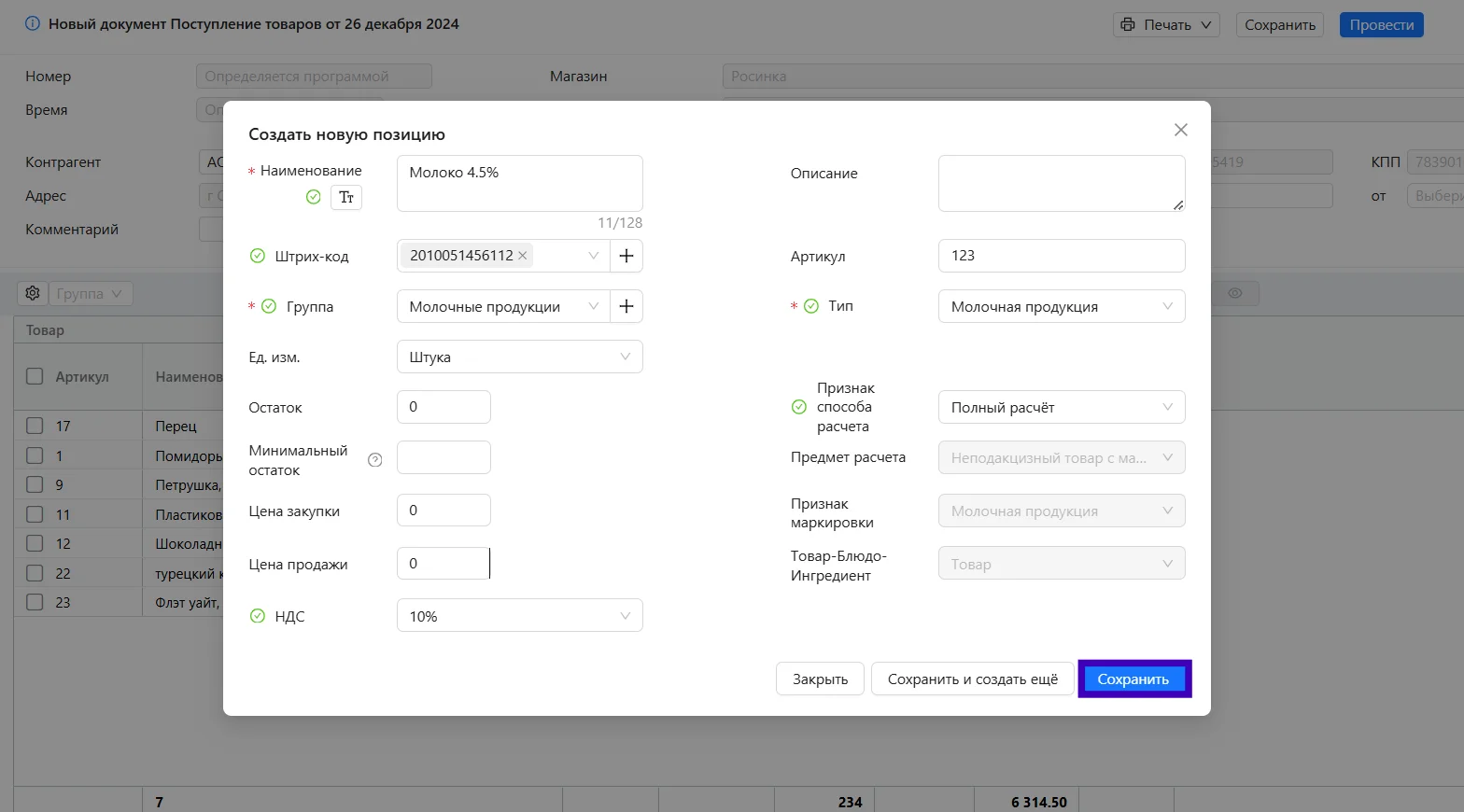Open the Признак маркировки dropdown
The image size is (1464, 812).
pos(1062,511)
